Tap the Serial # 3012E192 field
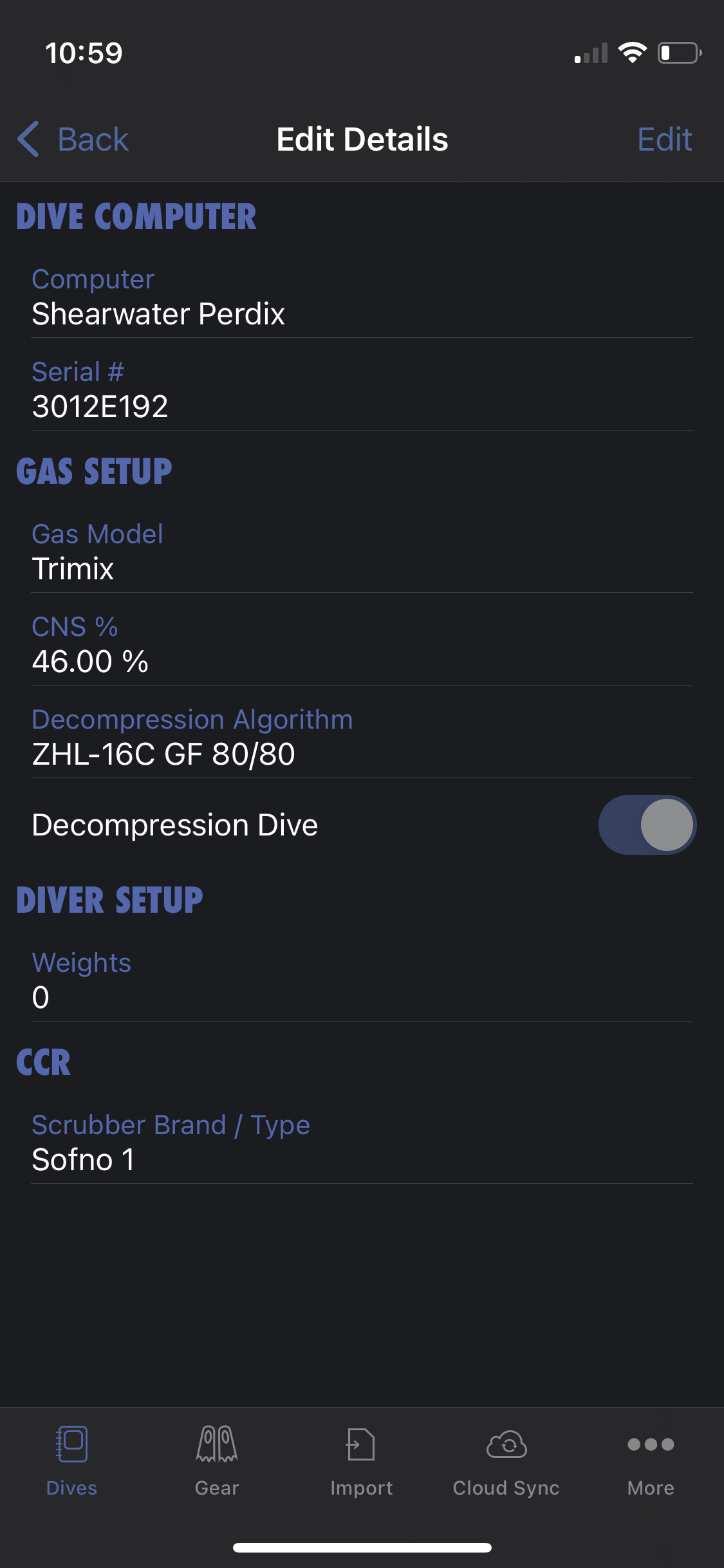The width and height of the screenshot is (724, 1568). [362, 390]
